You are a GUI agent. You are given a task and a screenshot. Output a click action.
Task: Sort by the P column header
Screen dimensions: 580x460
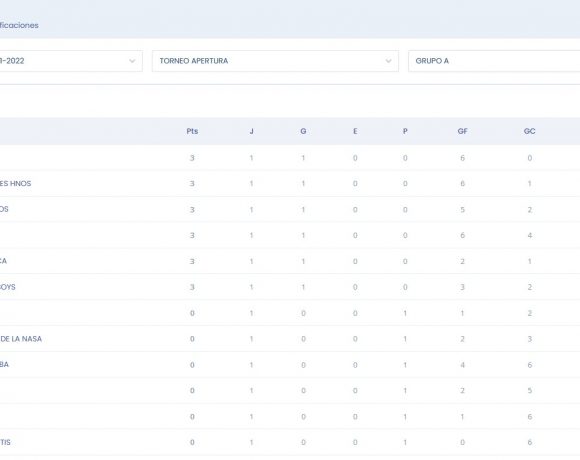coord(405,131)
